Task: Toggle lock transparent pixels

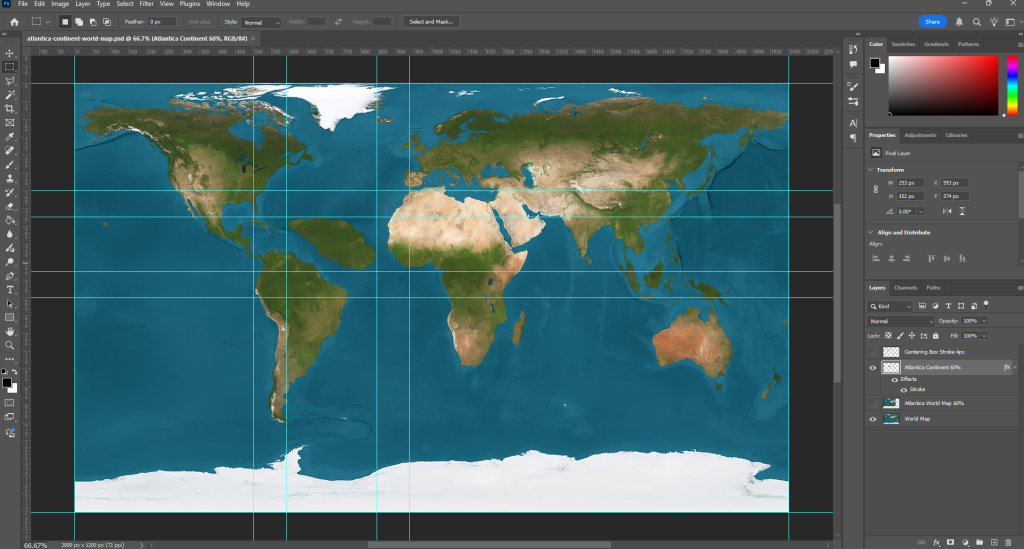Action: click(888, 336)
